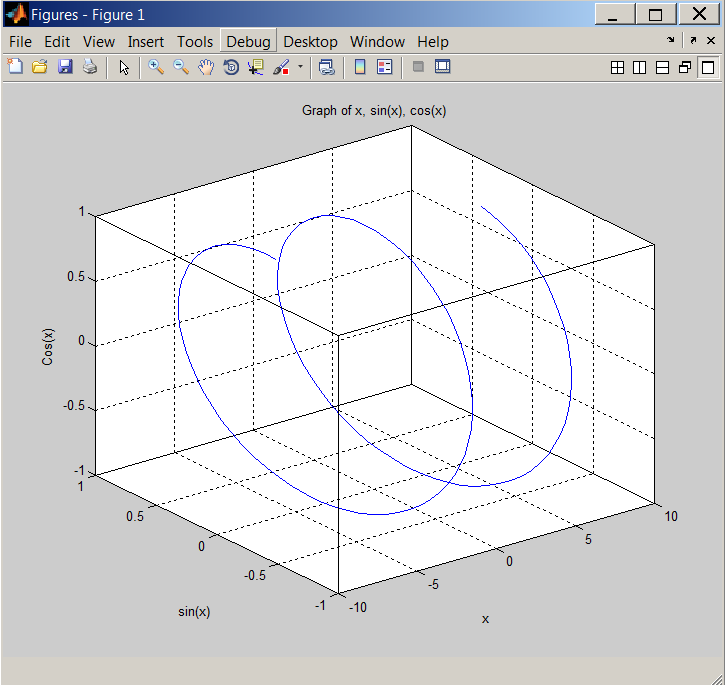Save the figure with the floppy icon
Viewport: 725px width, 685px height.
click(x=65, y=67)
